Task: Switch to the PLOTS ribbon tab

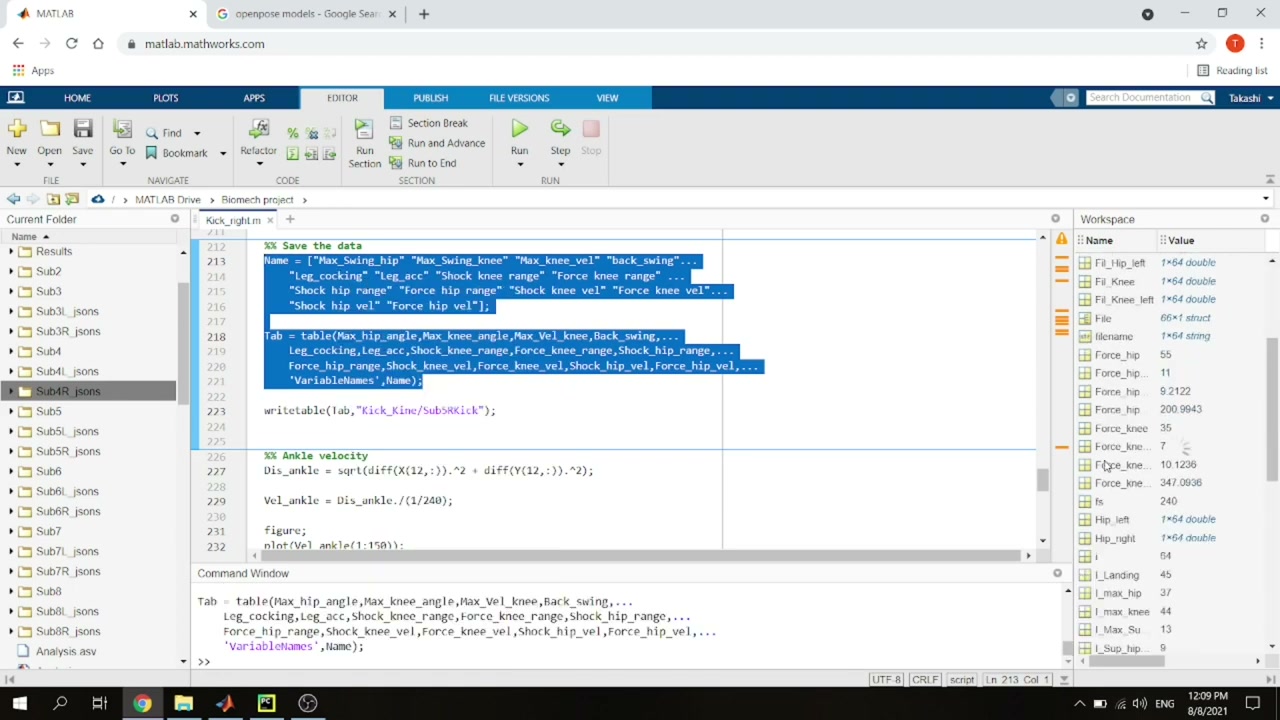Action: [x=166, y=98]
